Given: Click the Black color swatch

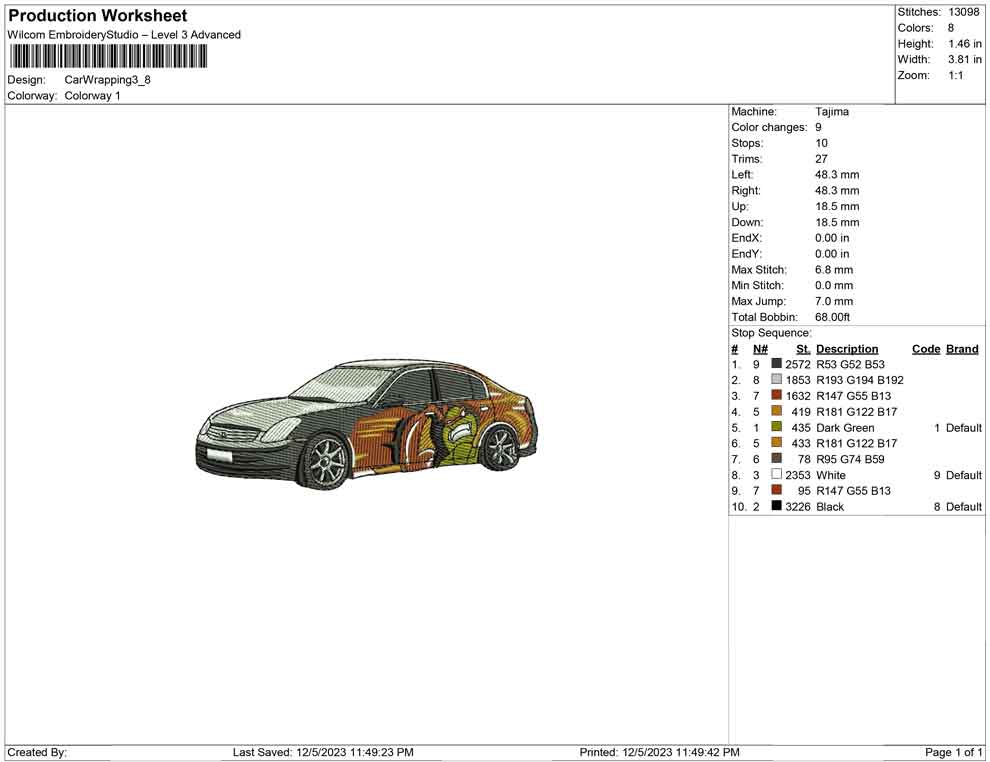Looking at the screenshot, I should (776, 506).
